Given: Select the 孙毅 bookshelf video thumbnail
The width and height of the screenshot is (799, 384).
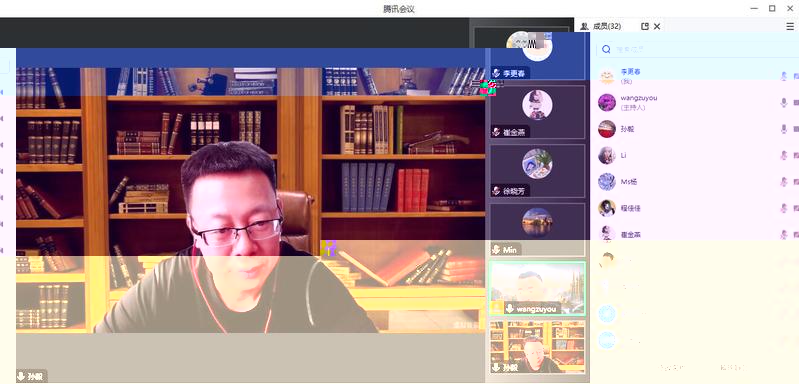Looking at the screenshot, I should pyautogui.click(x=537, y=347).
